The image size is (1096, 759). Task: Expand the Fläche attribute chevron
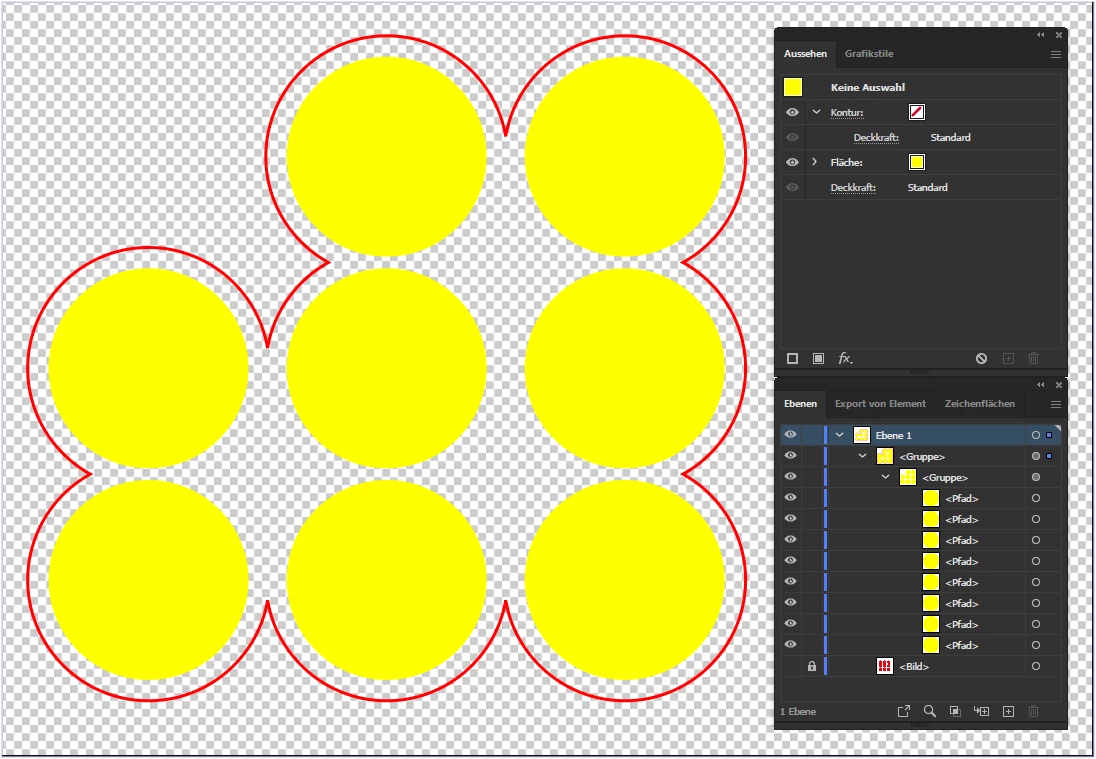point(814,162)
